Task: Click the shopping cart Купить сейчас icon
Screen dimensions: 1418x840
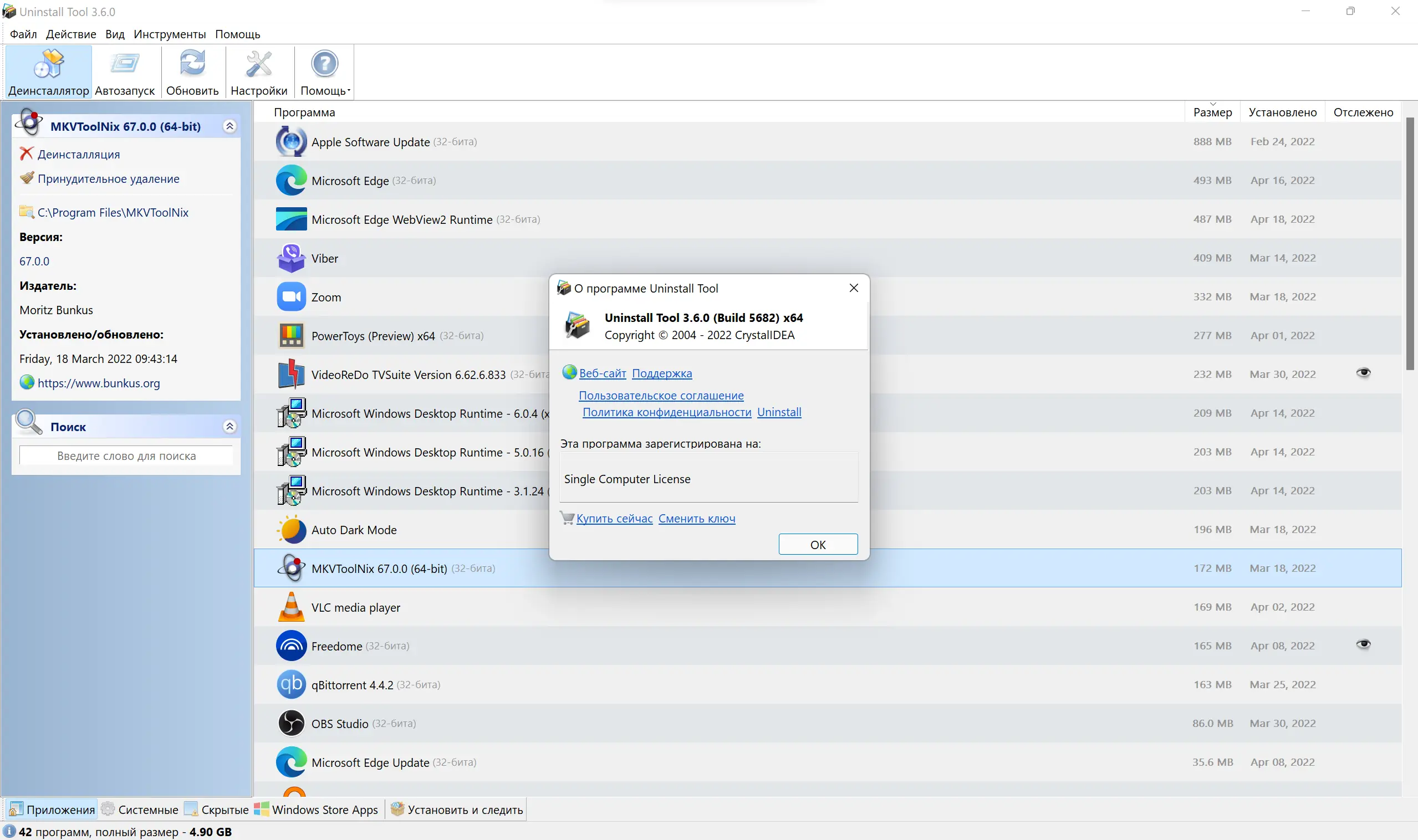Action: pyautogui.click(x=567, y=518)
